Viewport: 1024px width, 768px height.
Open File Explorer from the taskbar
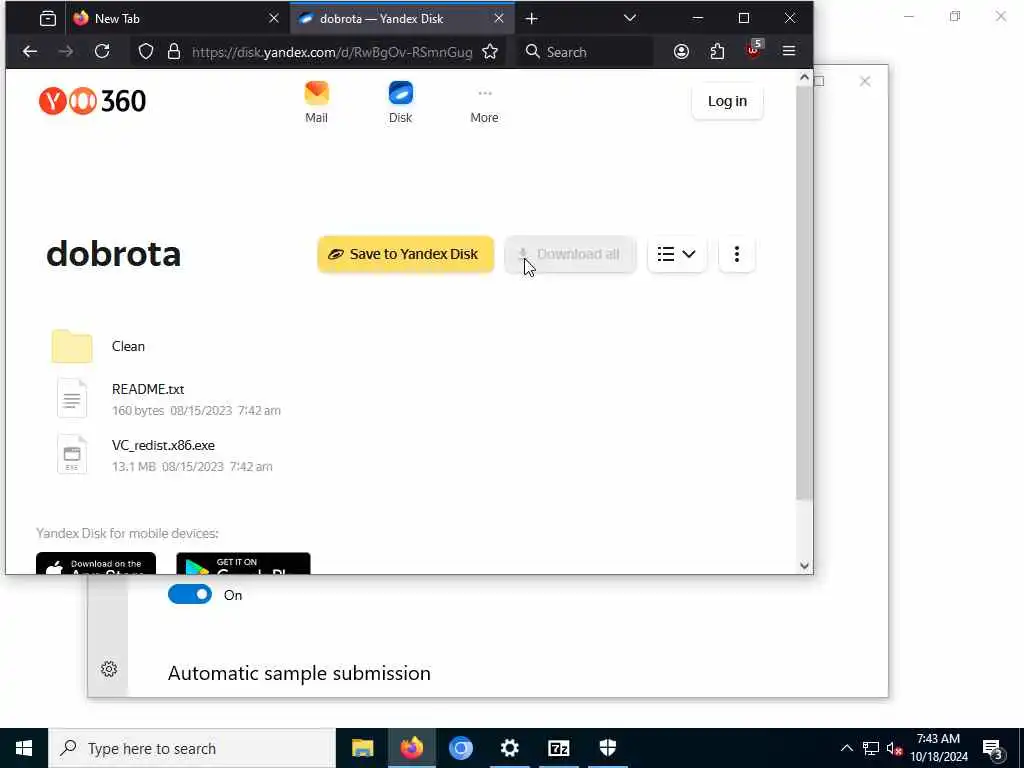tap(362, 748)
